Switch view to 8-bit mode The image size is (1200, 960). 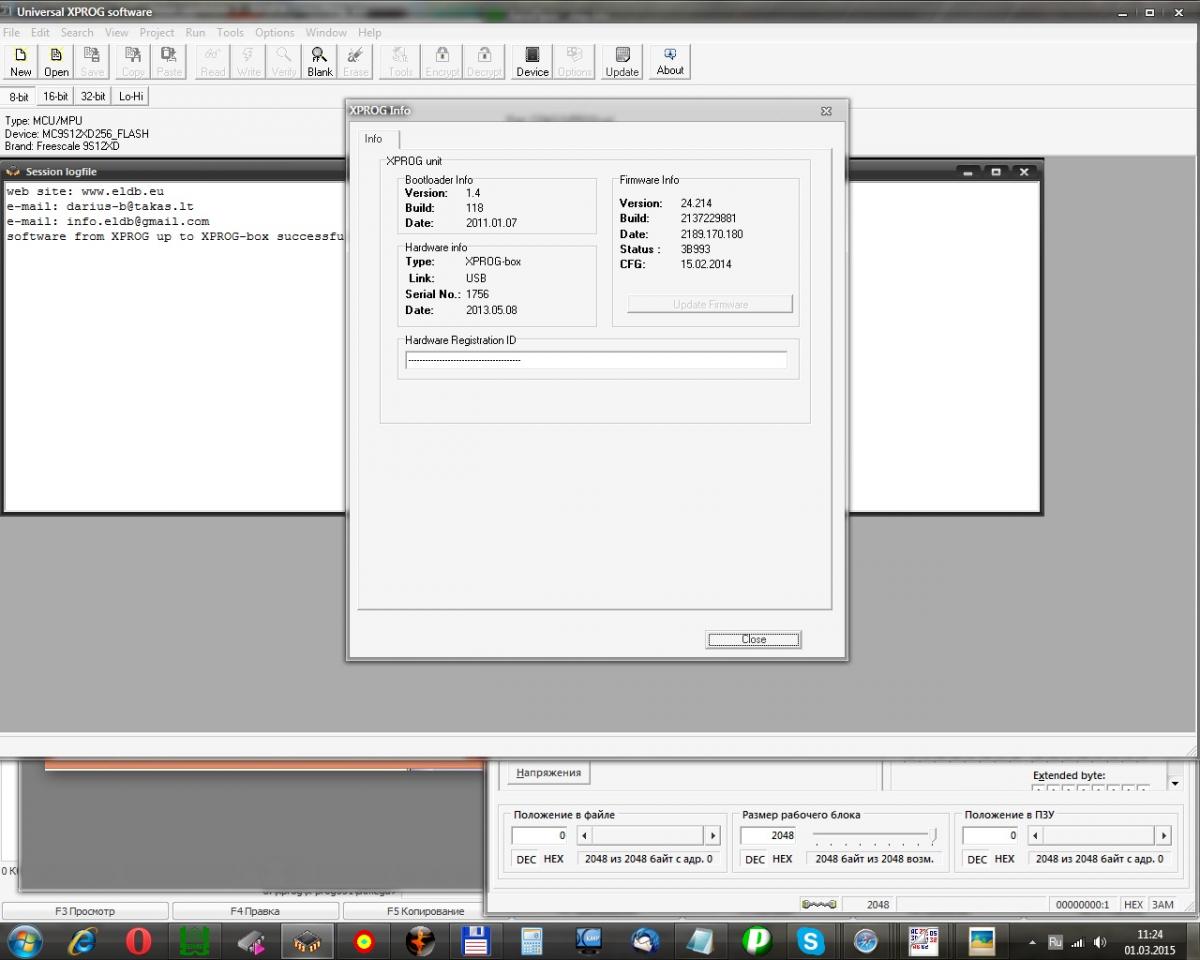point(19,97)
